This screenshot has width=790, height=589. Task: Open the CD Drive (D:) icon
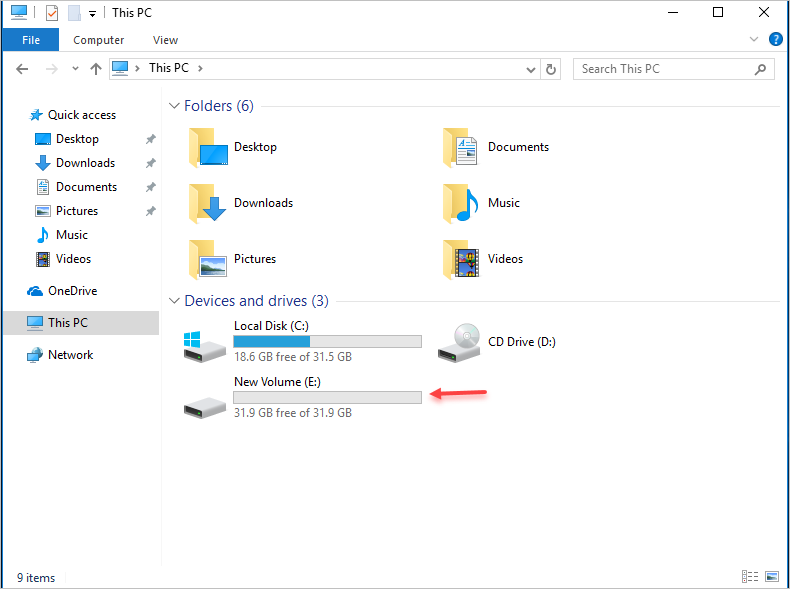tap(460, 342)
